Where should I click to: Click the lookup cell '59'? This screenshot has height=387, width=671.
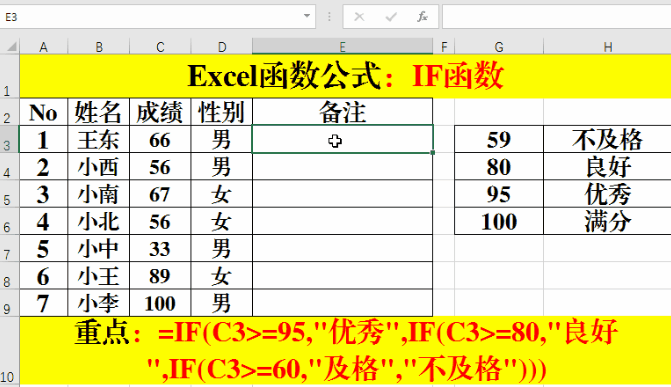click(x=499, y=139)
